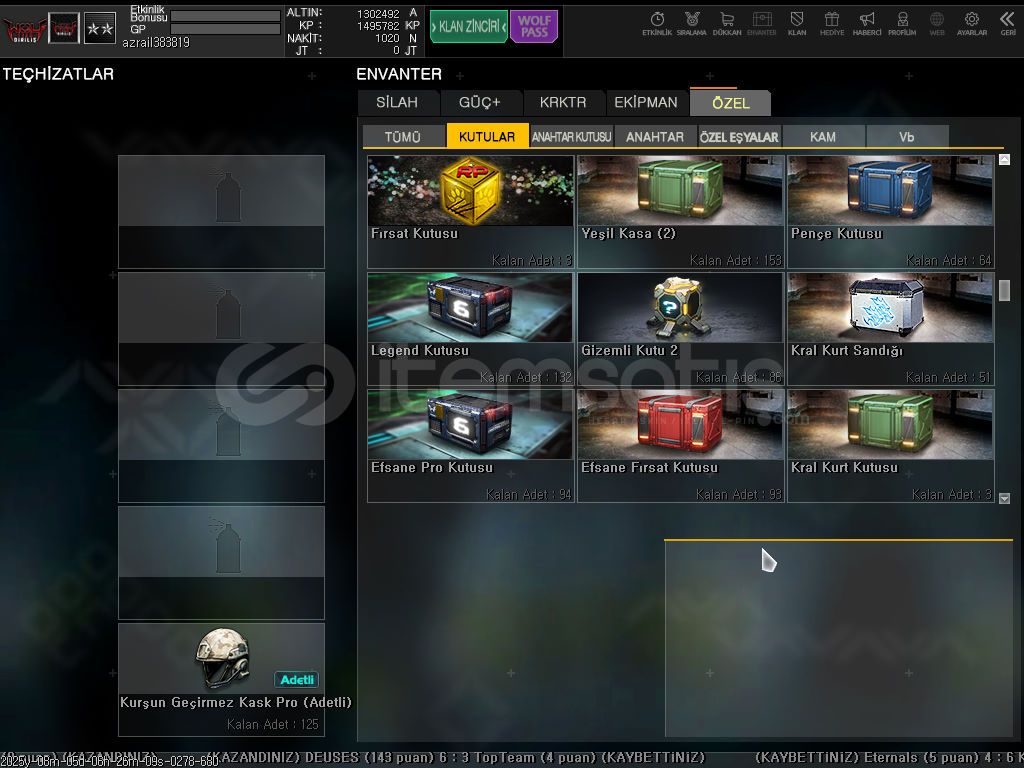Go back with the Geri arrows
Viewport: 1024px width, 768px height.
pos(1007,24)
